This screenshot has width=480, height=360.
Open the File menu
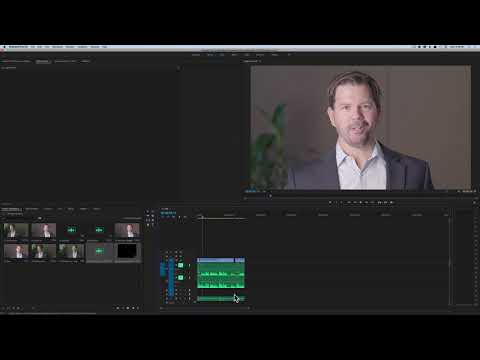(33, 47)
